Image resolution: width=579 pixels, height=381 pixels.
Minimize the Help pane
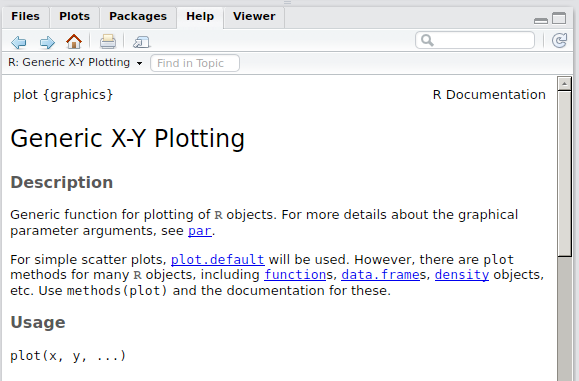click(x=541, y=21)
